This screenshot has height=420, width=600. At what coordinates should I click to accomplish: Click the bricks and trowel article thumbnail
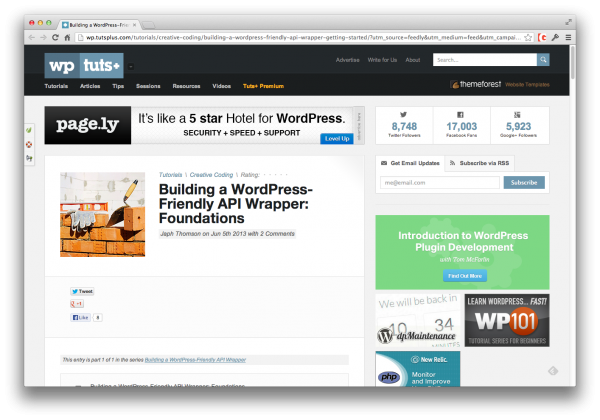pos(103,214)
